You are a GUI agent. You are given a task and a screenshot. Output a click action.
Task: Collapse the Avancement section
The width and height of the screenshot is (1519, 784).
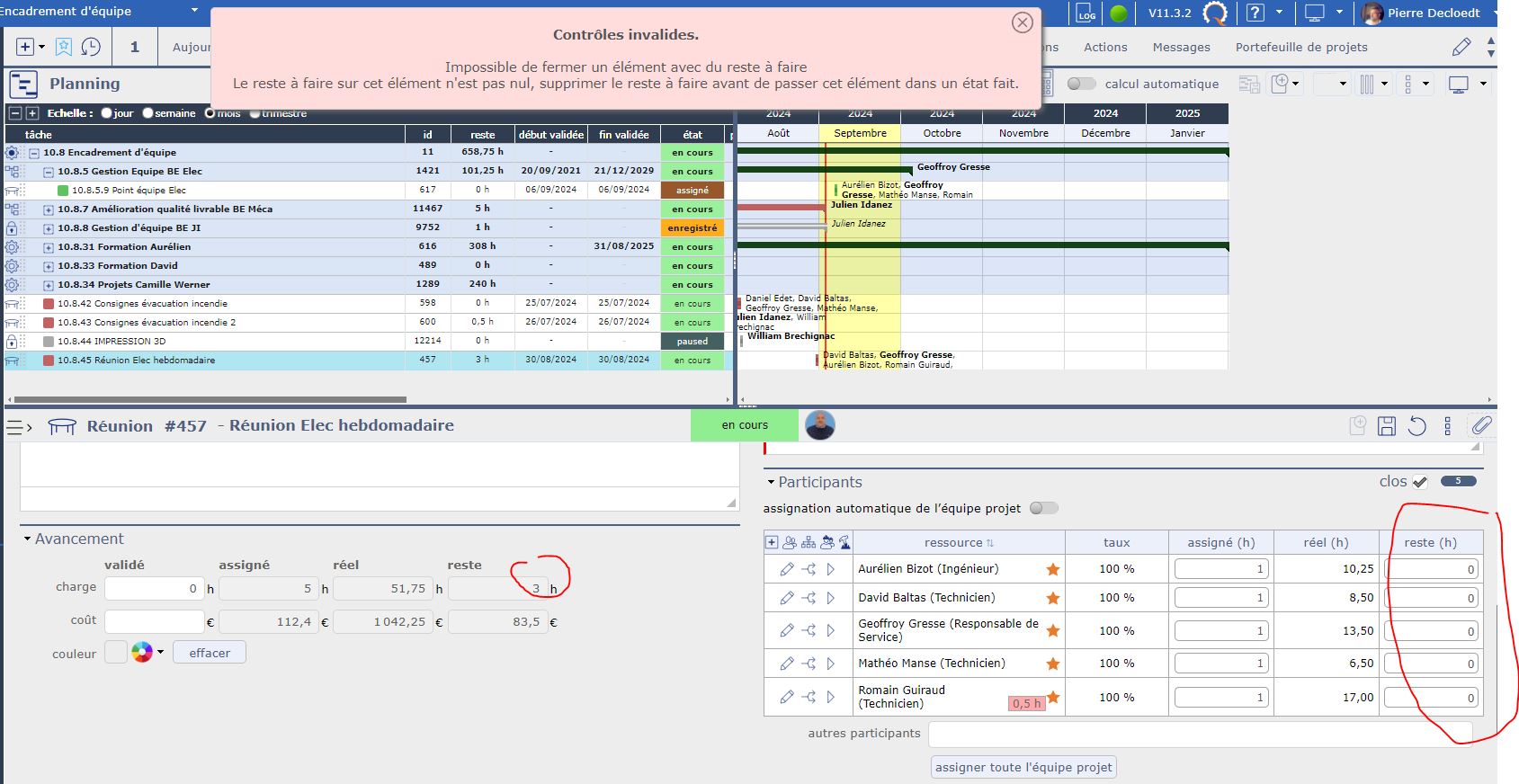point(27,539)
